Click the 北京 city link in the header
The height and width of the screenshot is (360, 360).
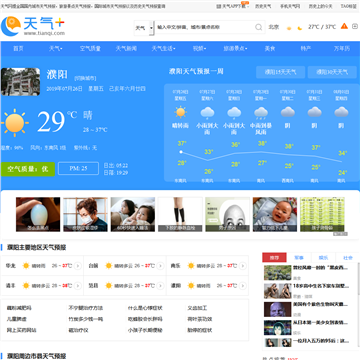coord(274,27)
